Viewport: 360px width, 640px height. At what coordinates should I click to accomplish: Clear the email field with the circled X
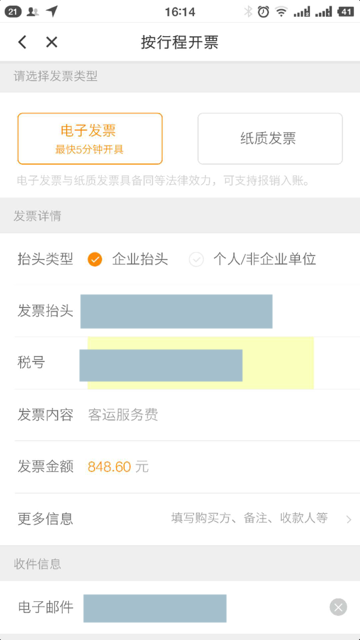[x=338, y=607]
